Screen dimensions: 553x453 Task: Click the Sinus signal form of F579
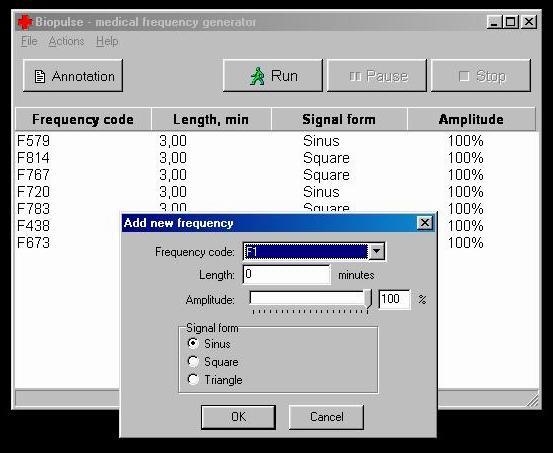[x=321, y=141]
